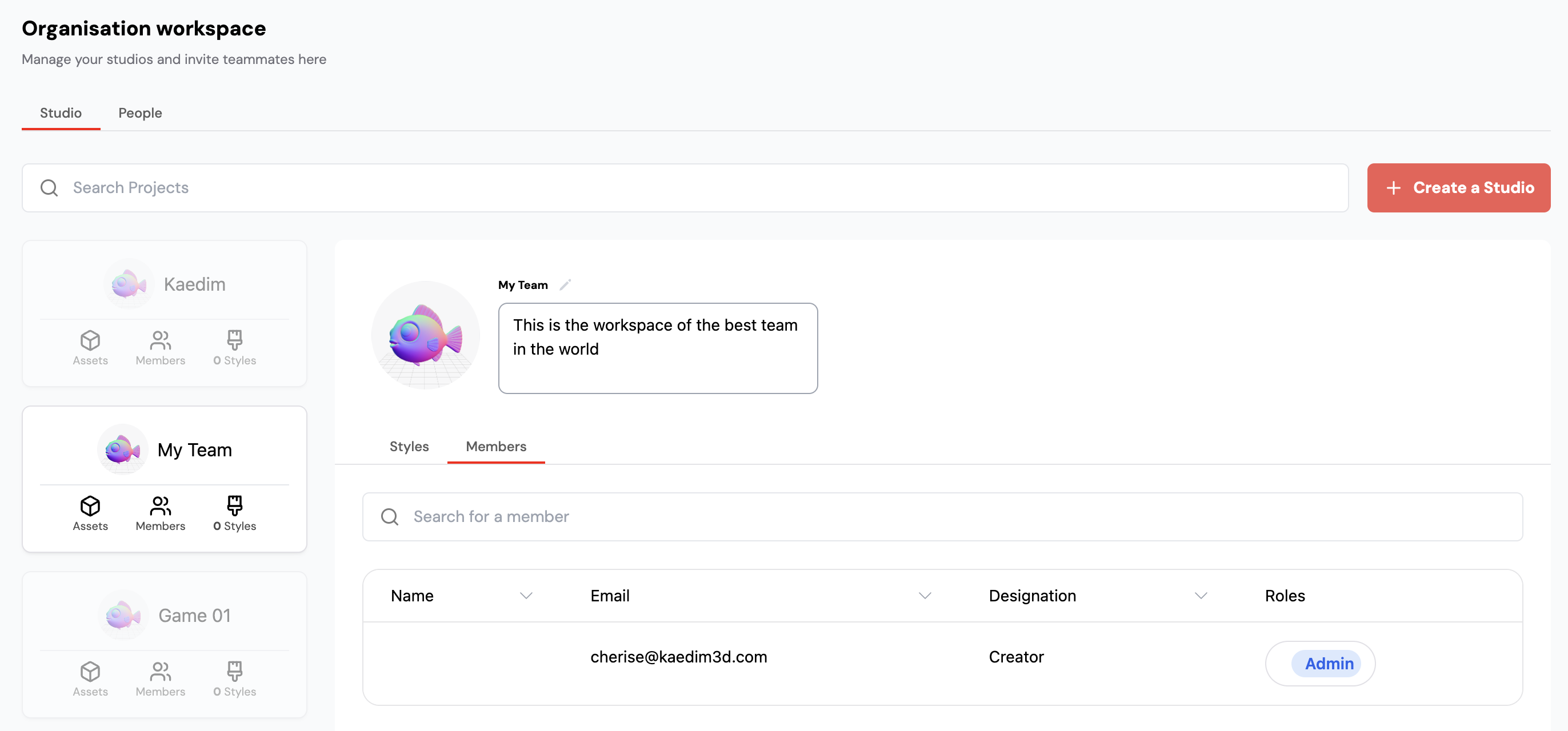Screen dimensions: 1568x731
Task: Focus the Search for a member field
Action: [942, 516]
